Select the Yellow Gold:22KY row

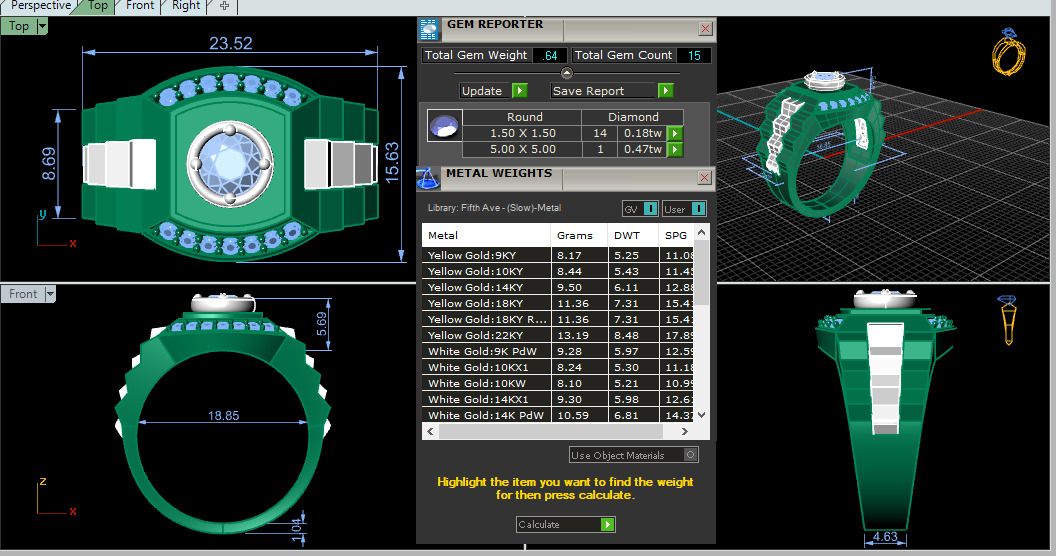coord(558,335)
